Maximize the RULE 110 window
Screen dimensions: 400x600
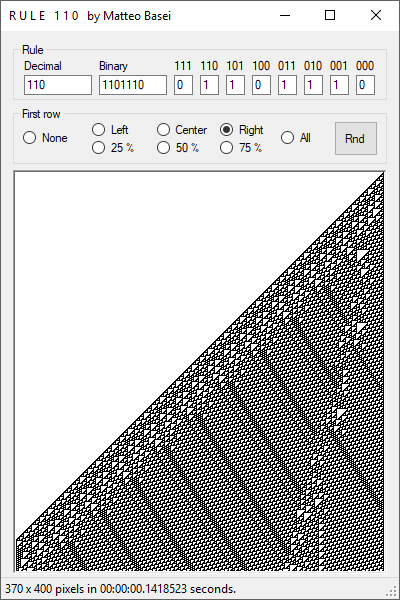(x=330, y=15)
